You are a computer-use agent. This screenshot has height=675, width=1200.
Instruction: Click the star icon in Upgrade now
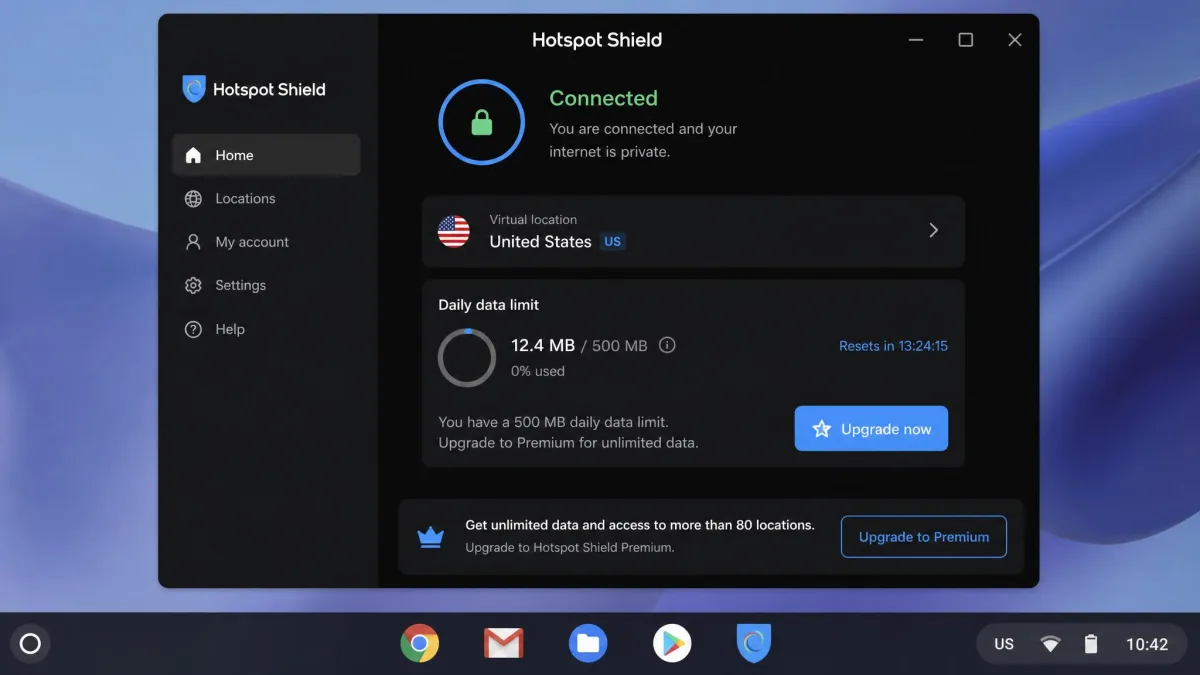coord(821,429)
